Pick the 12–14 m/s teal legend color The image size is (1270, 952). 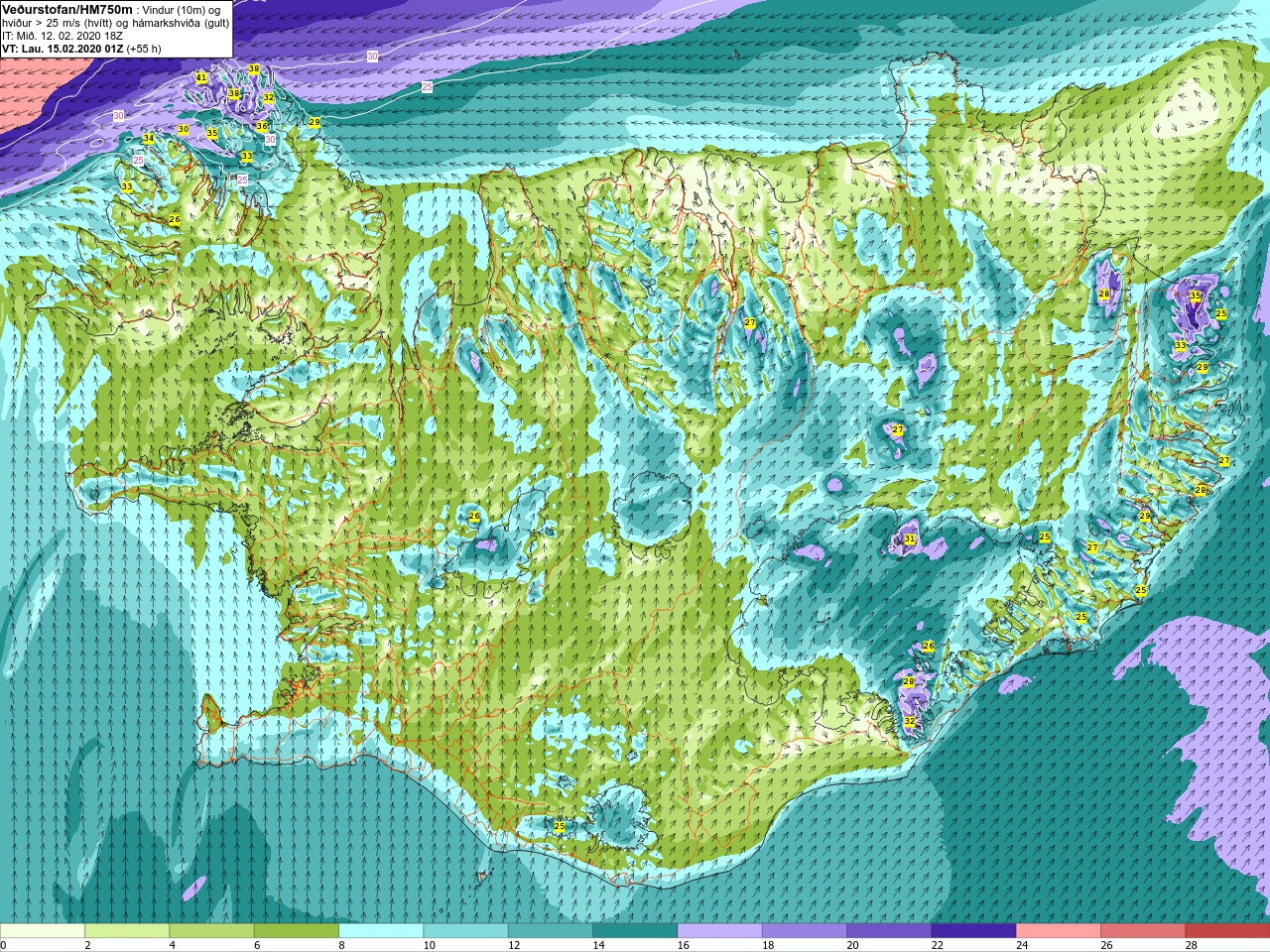(x=550, y=931)
